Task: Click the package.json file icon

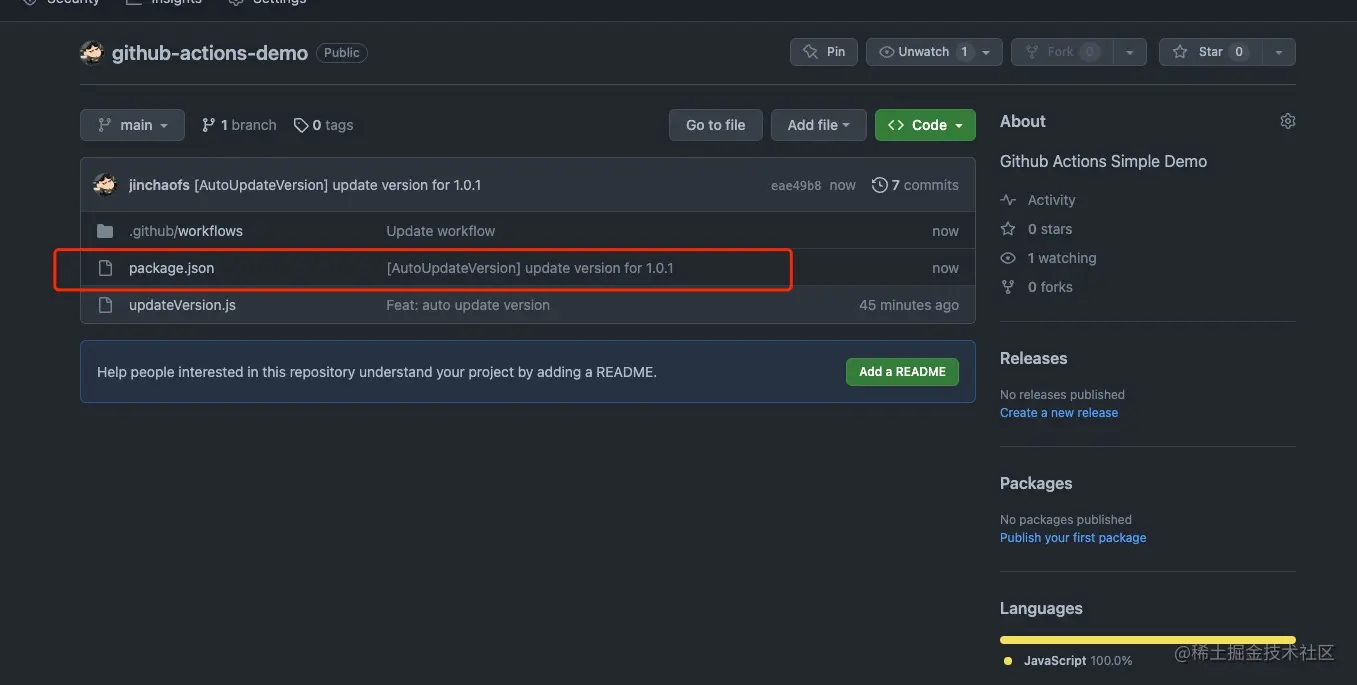Action: pyautogui.click(x=105, y=268)
